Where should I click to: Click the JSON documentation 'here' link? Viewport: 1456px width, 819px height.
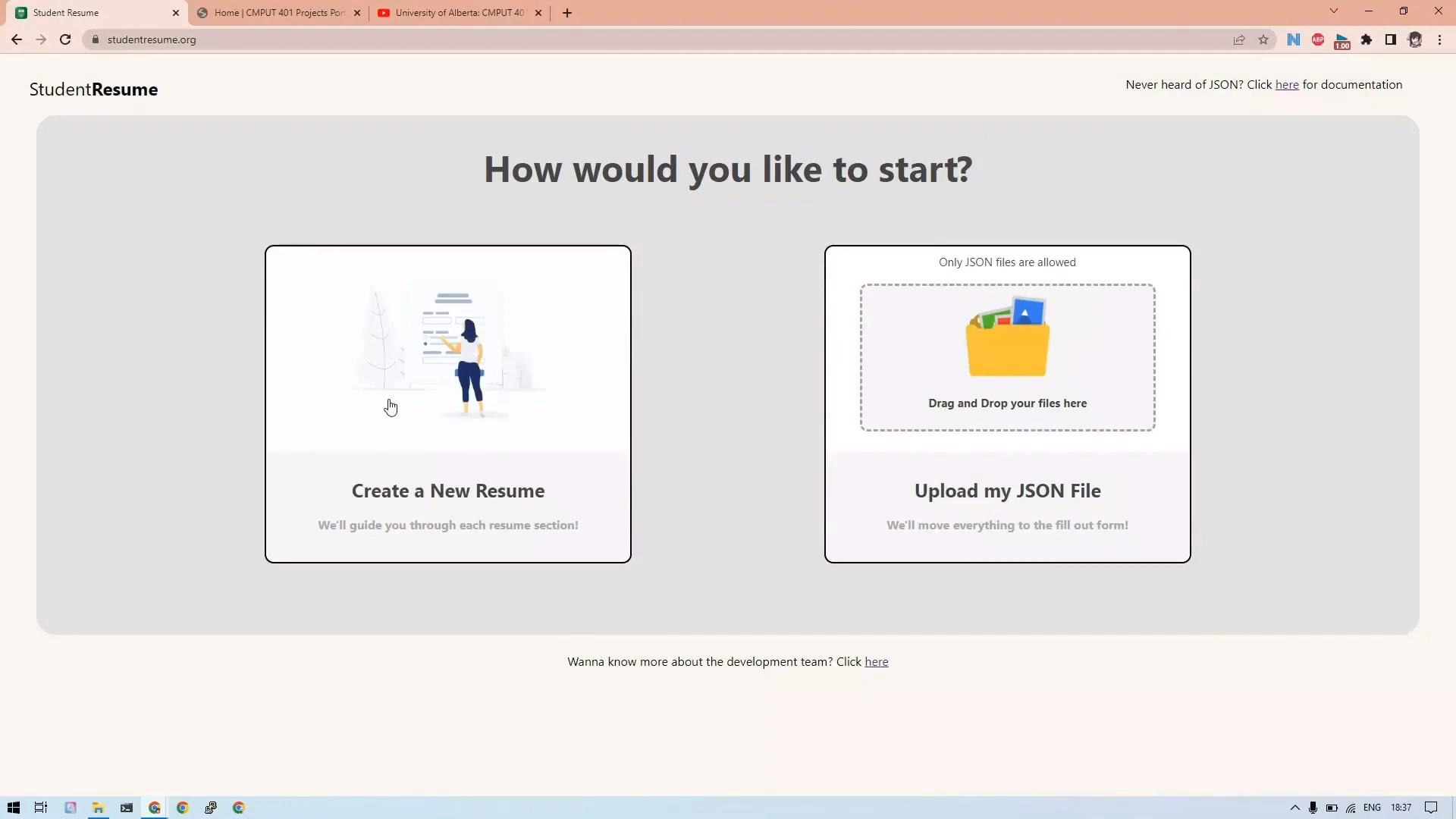pyautogui.click(x=1287, y=85)
